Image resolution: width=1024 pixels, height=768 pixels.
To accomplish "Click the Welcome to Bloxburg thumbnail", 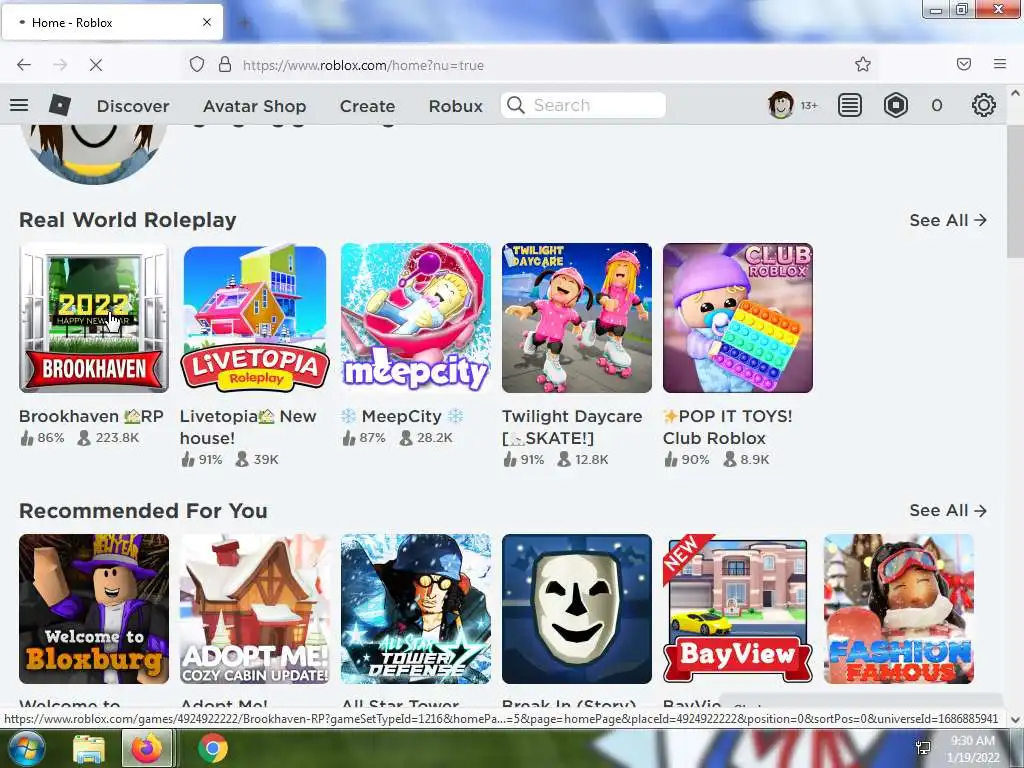I will tap(94, 609).
